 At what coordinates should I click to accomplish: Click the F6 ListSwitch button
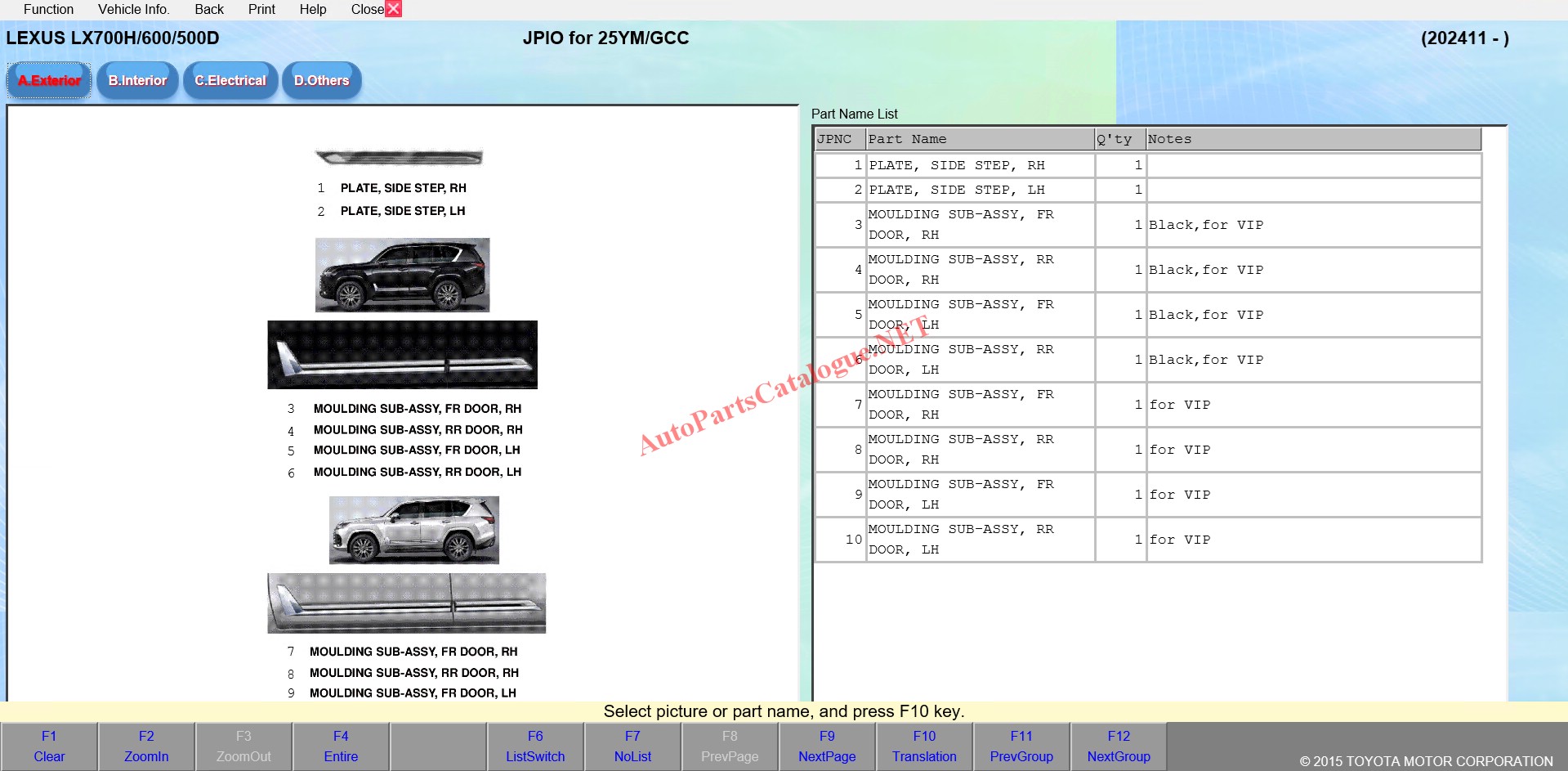tap(535, 746)
